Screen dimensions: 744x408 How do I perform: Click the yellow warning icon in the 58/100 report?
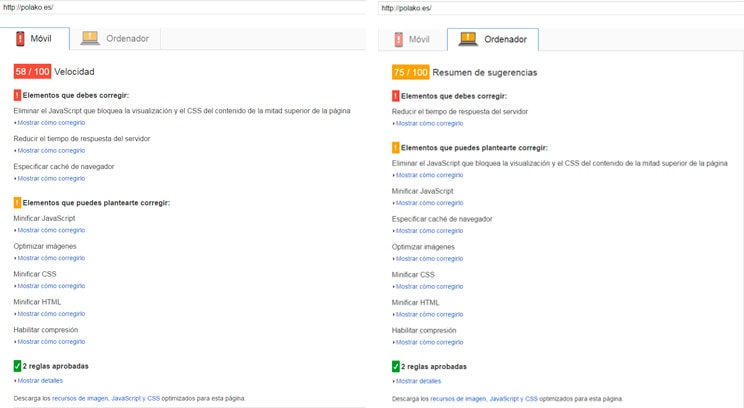click(17, 203)
